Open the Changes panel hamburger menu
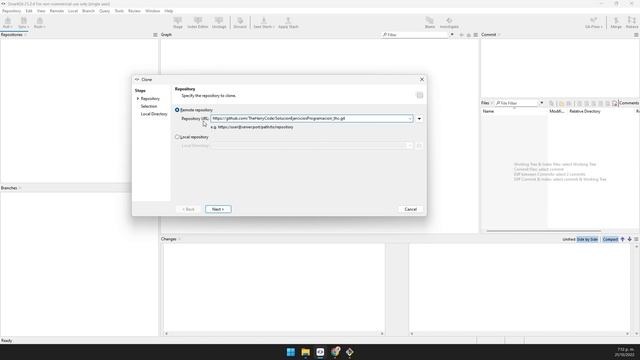This screenshot has width=640, height=360. click(x=636, y=239)
